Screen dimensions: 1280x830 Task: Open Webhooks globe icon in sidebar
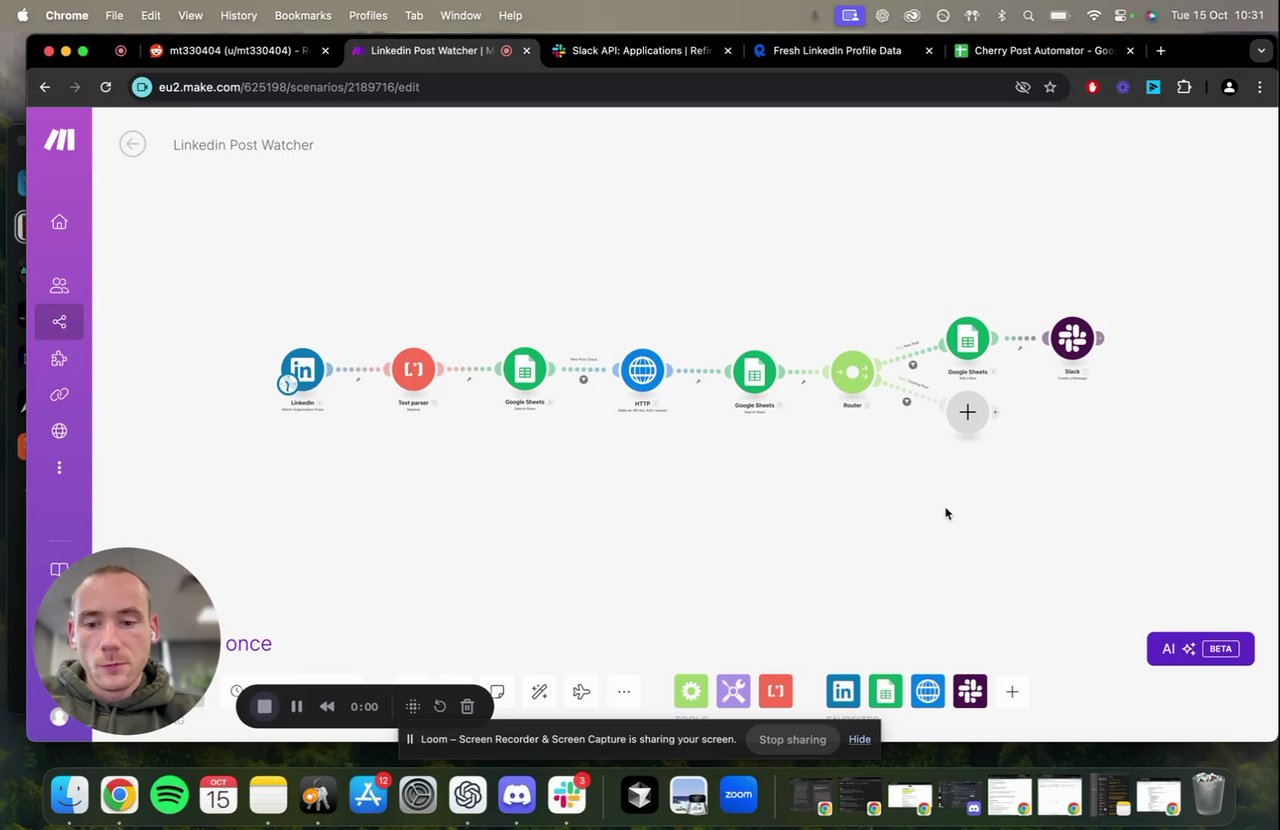[x=59, y=431]
